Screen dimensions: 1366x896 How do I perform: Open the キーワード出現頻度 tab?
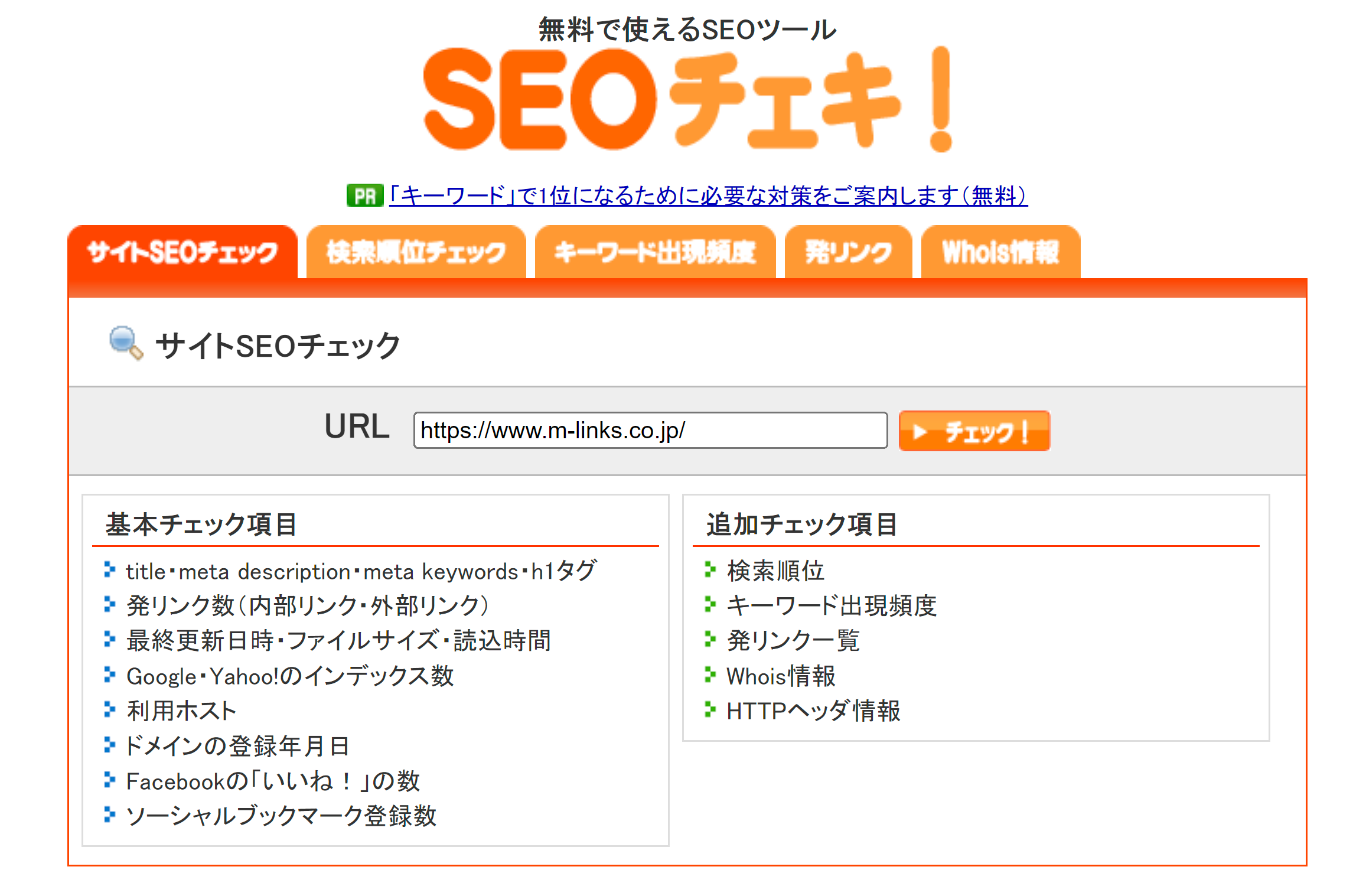click(655, 252)
